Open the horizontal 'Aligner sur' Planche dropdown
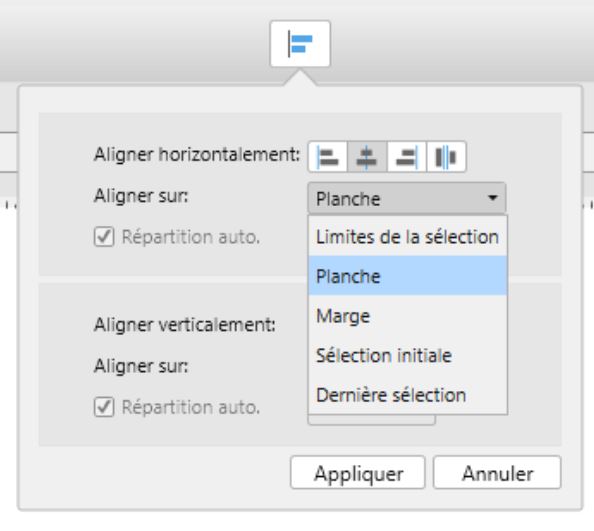Image resolution: width=594 pixels, height=531 pixels. (407, 198)
